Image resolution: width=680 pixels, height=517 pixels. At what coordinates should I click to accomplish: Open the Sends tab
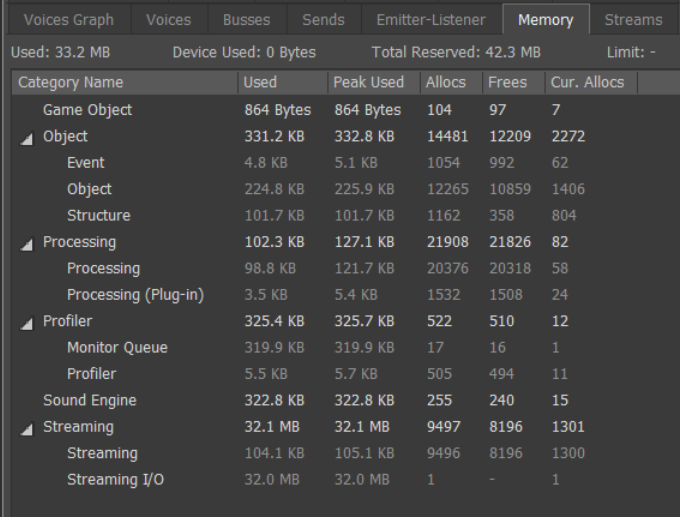point(322,20)
